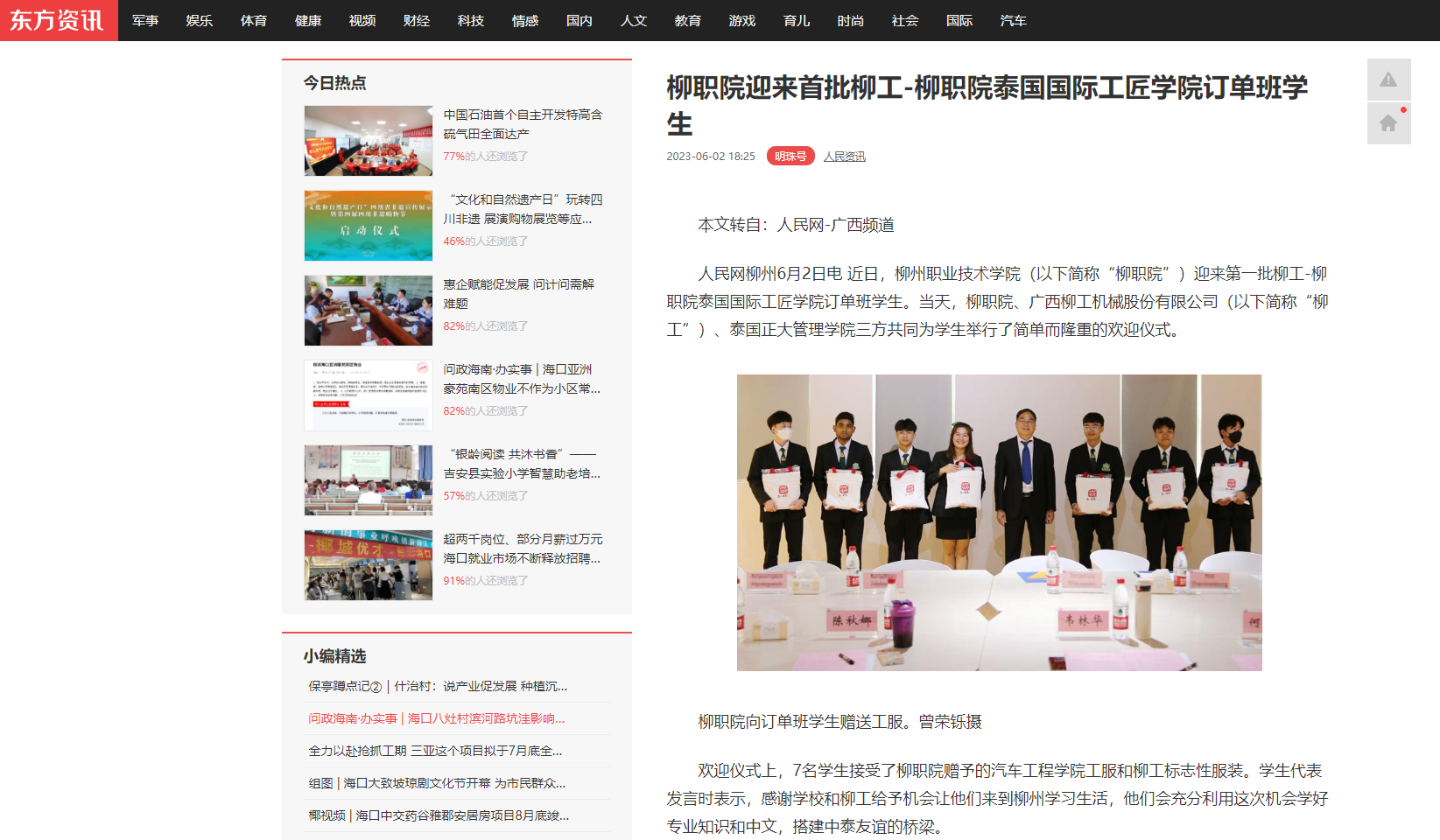
Task: Click the main article photo of students
Action: coord(999,522)
